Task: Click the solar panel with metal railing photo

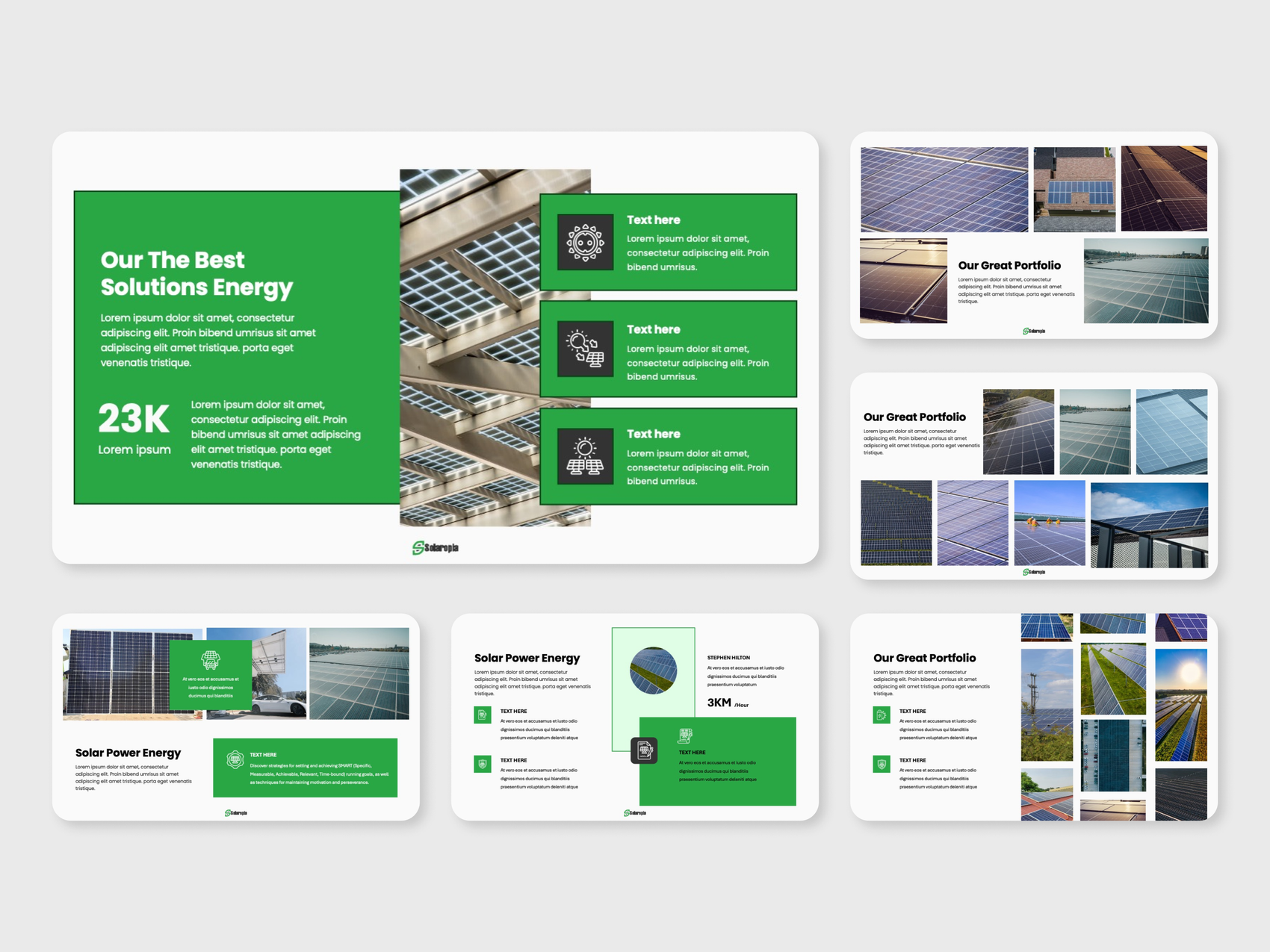Action: (1149, 525)
